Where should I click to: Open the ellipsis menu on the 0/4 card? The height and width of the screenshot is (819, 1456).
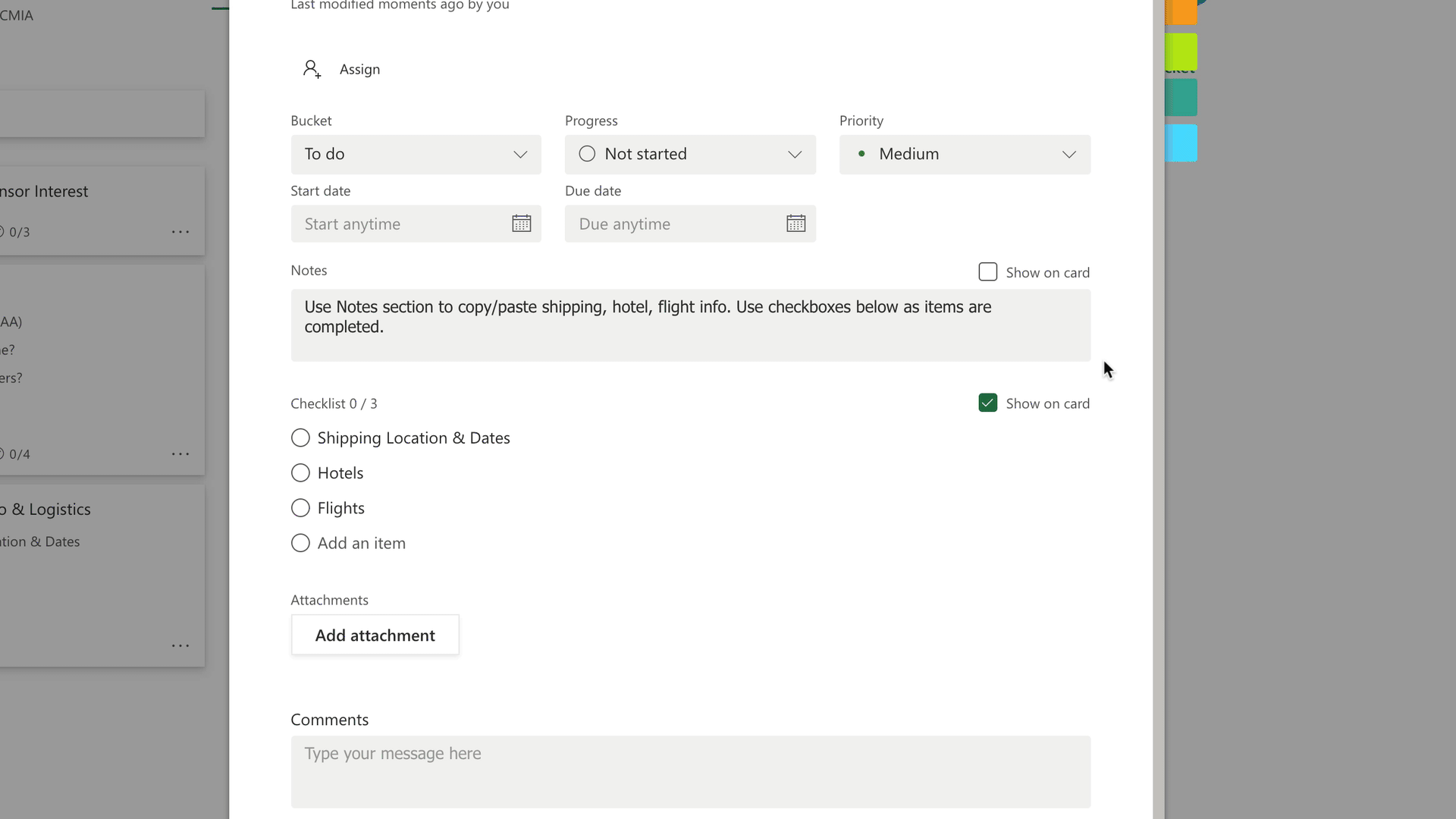pyautogui.click(x=180, y=453)
